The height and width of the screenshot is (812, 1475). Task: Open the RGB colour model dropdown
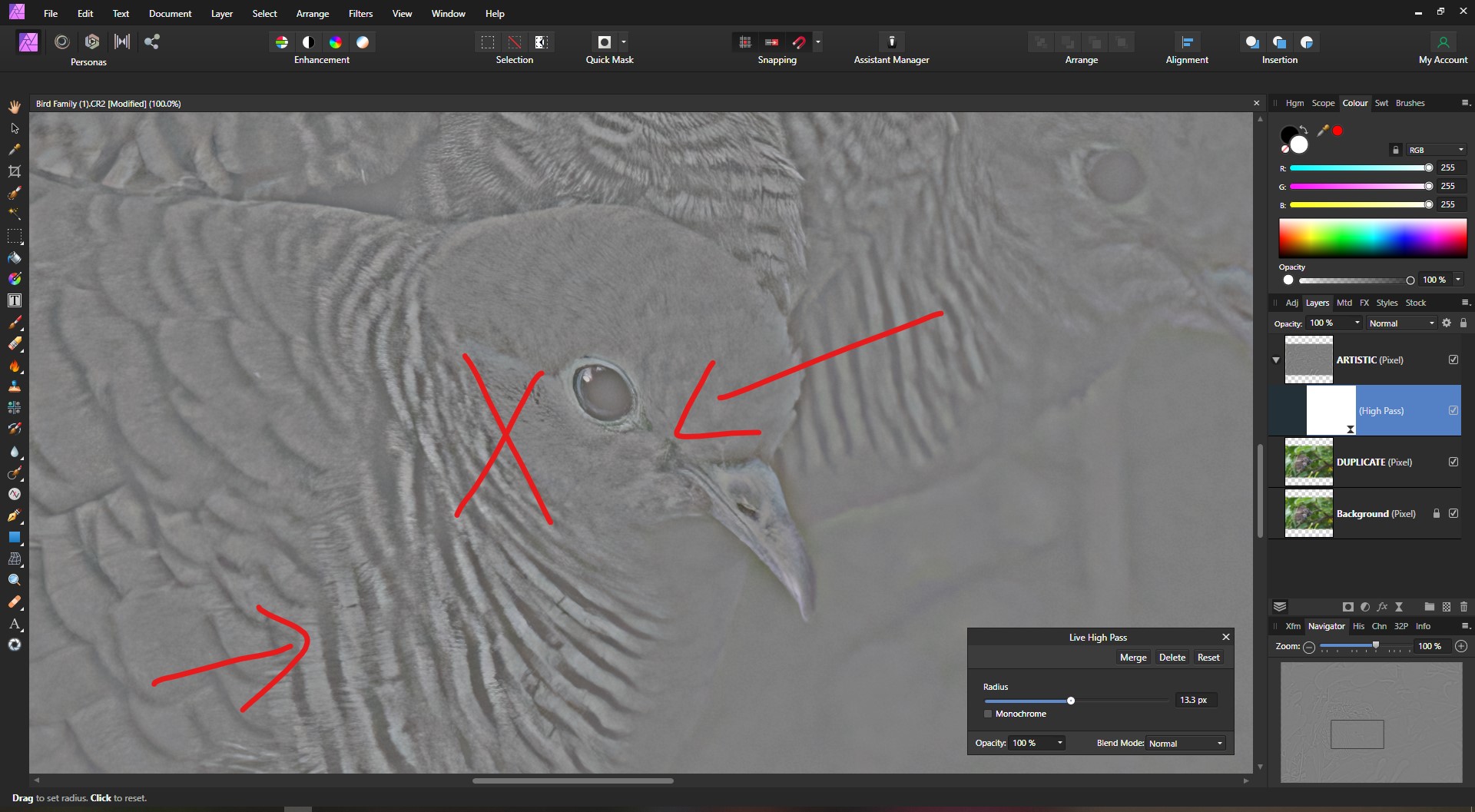coord(1435,149)
